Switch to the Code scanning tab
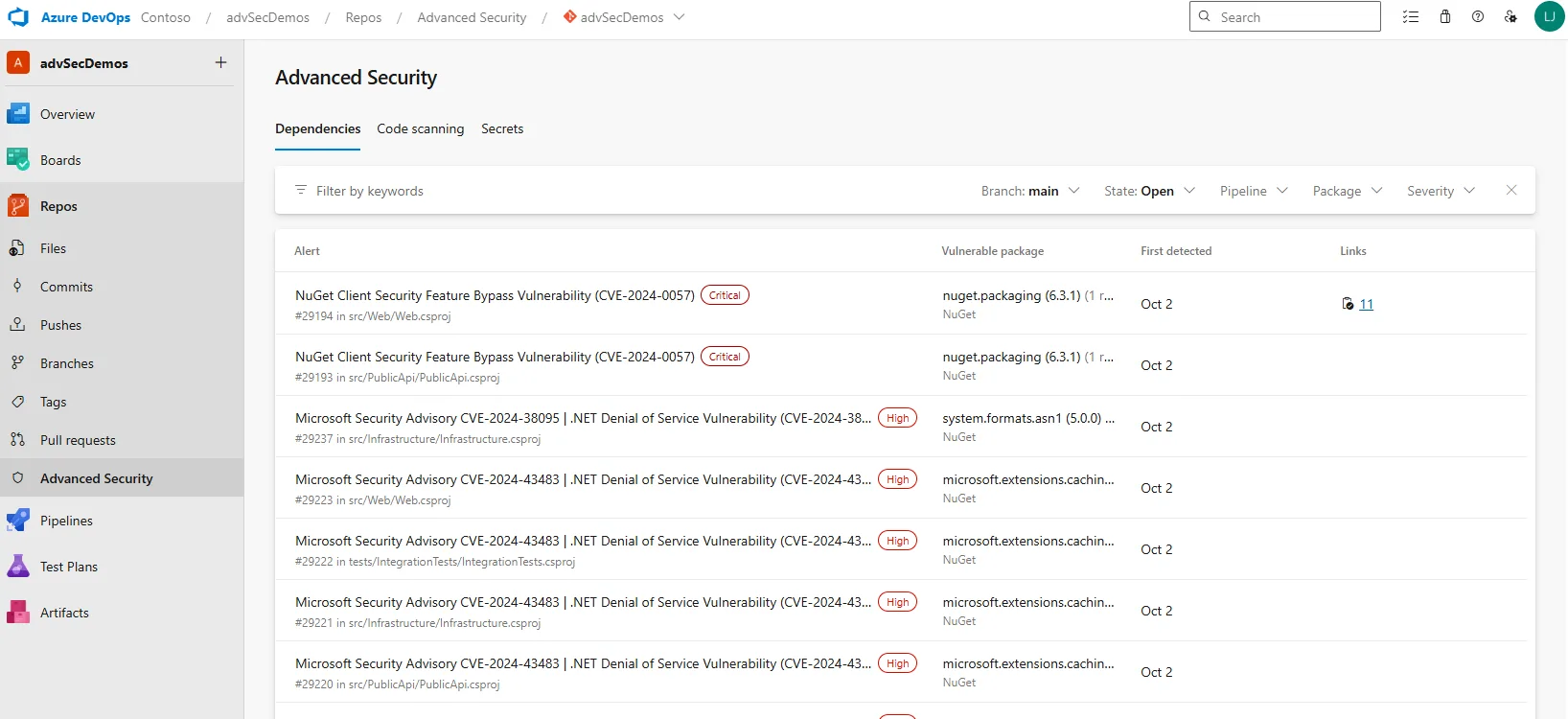This screenshot has height=719, width=1568. click(x=420, y=128)
